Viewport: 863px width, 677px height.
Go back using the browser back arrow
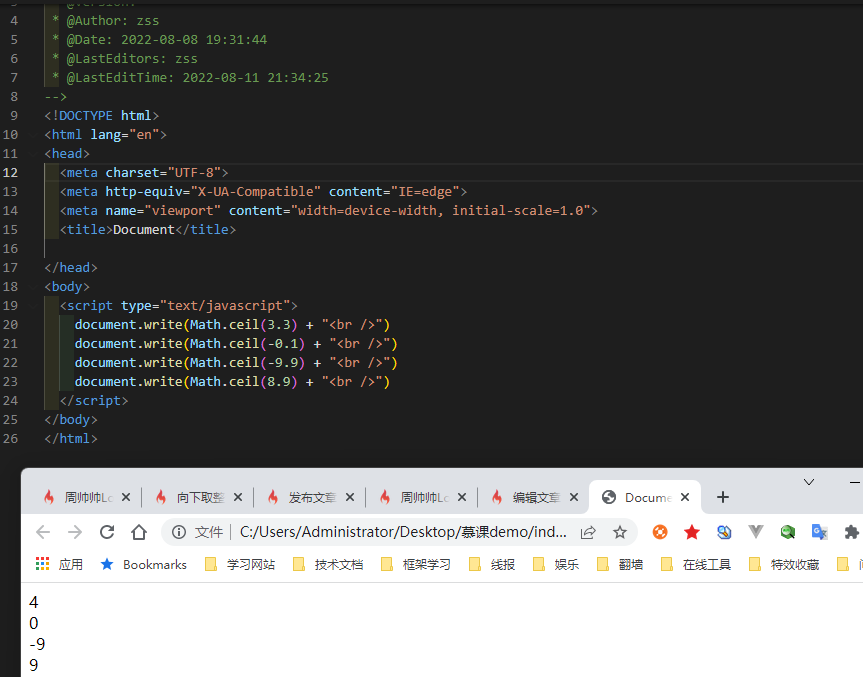(43, 532)
